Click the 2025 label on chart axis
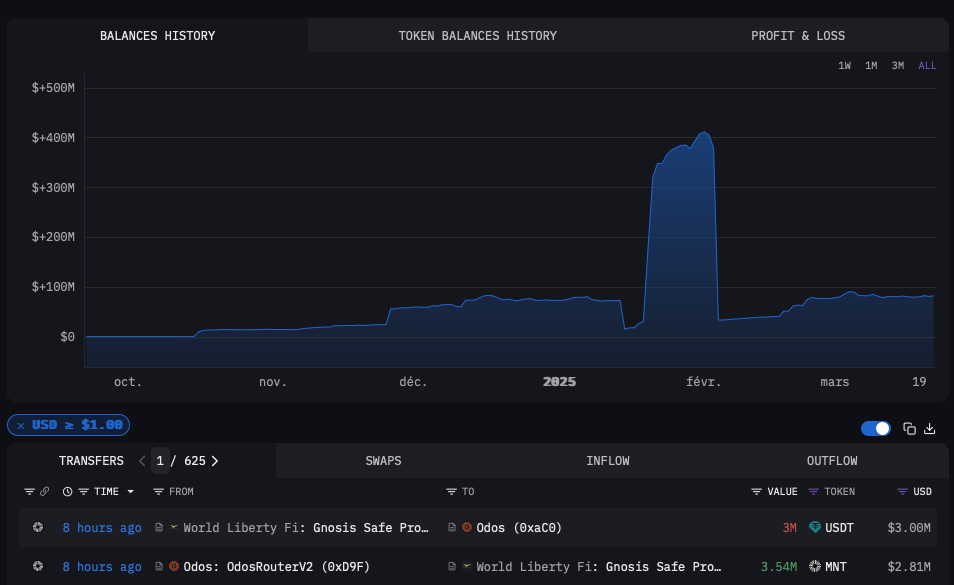Screen dimensions: 954x585 point(559,382)
